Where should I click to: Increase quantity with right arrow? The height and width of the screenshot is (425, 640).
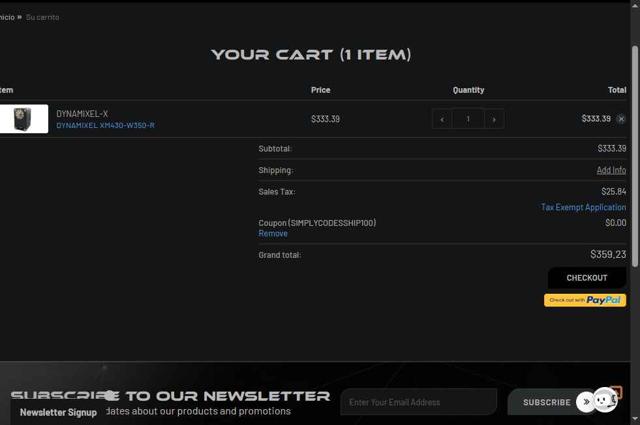(x=494, y=119)
